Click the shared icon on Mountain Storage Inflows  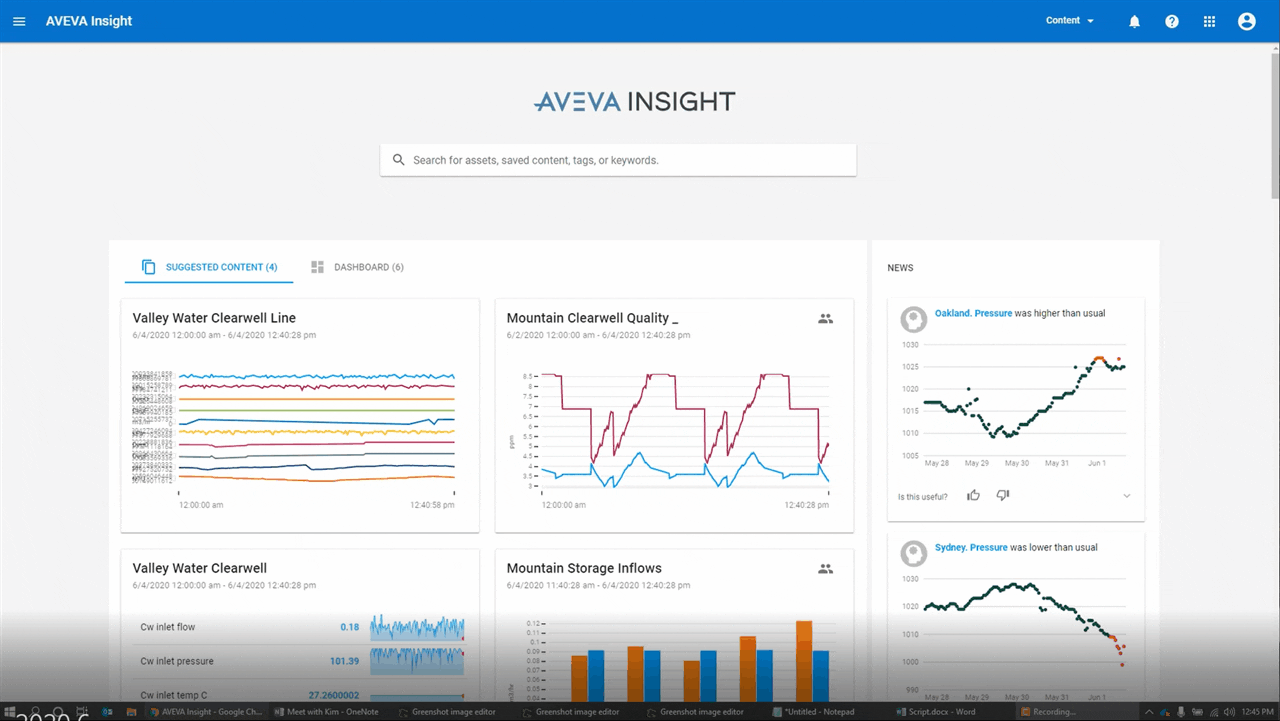coord(825,569)
